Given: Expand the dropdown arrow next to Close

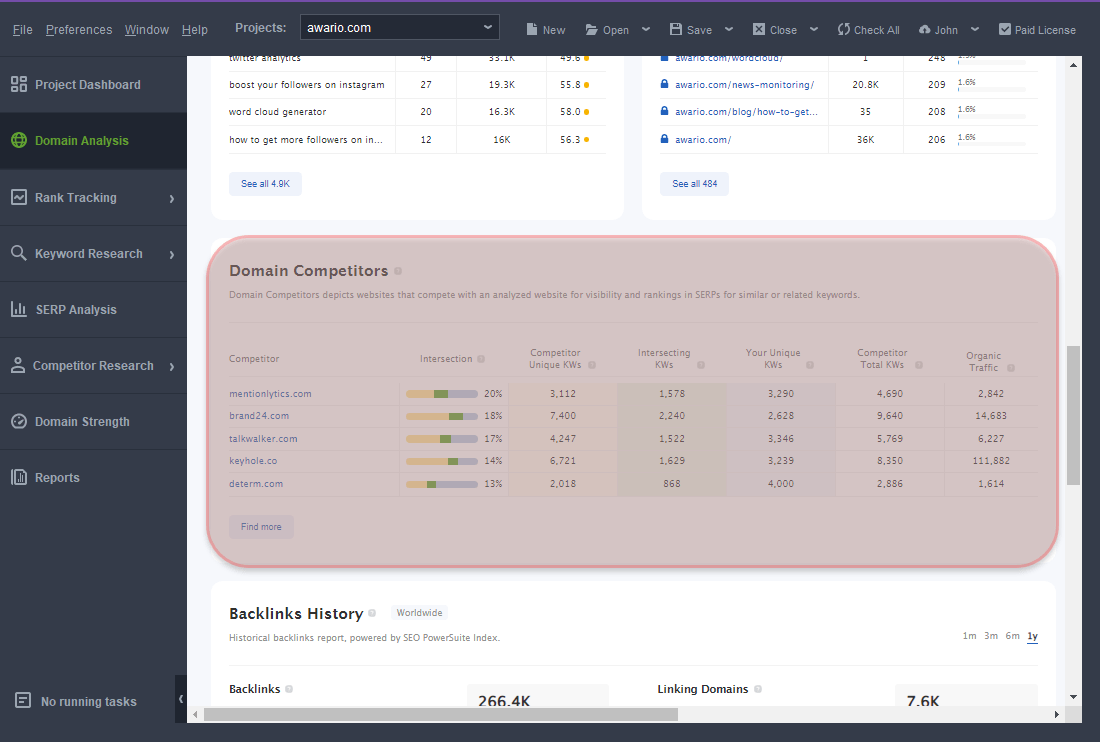Looking at the screenshot, I should [x=814, y=29].
